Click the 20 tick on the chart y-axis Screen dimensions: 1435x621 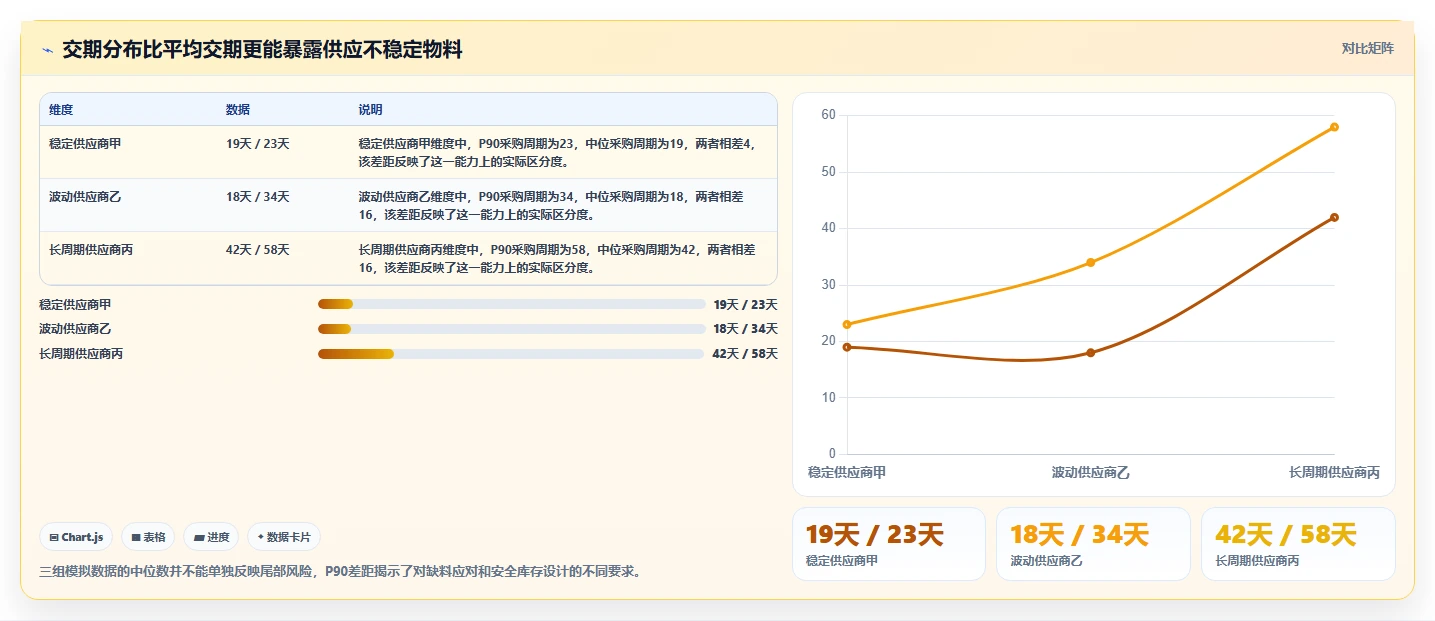click(828, 341)
